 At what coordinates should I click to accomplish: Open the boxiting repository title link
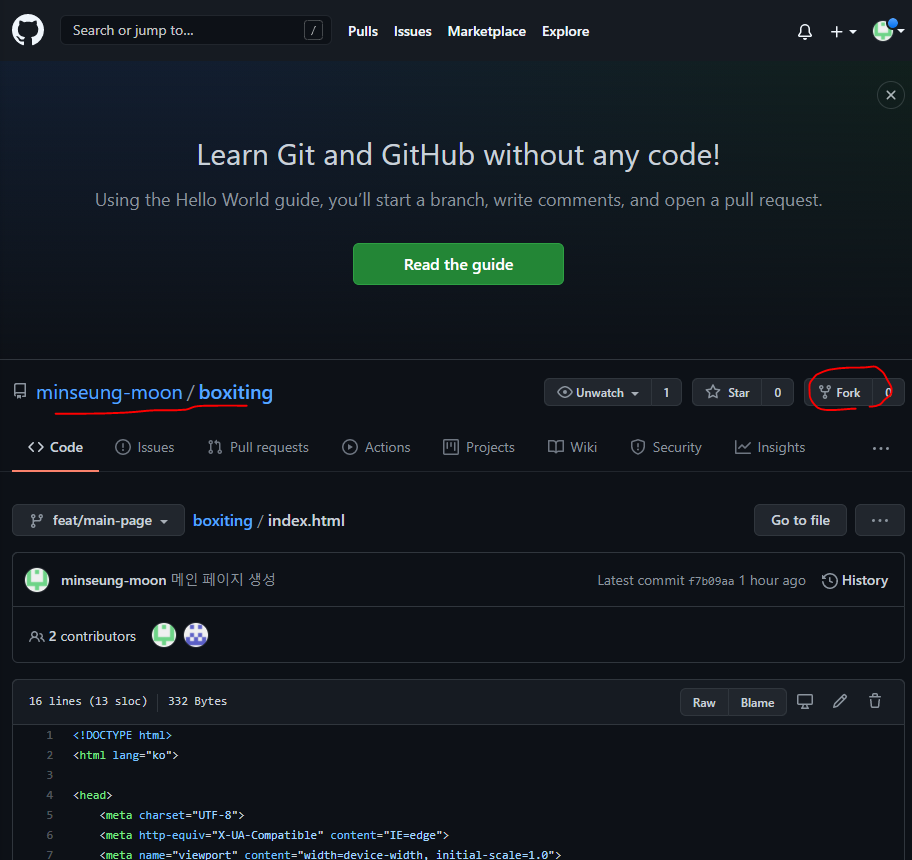point(236,392)
